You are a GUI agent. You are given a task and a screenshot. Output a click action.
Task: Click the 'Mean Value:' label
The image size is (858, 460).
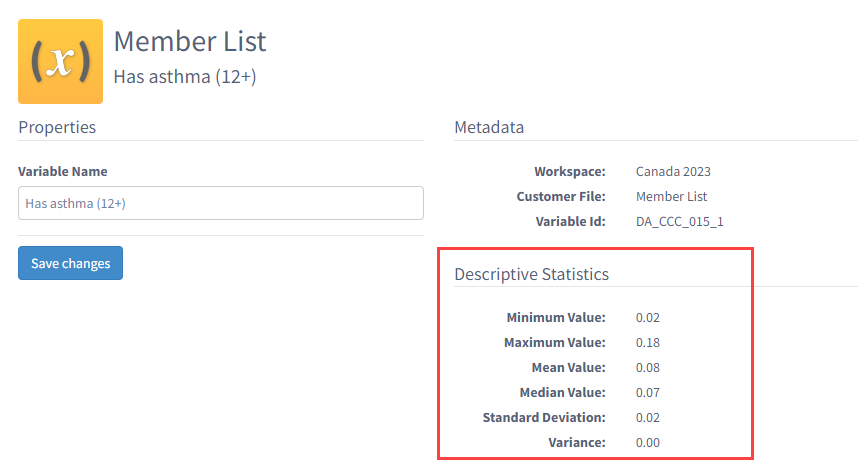(569, 368)
